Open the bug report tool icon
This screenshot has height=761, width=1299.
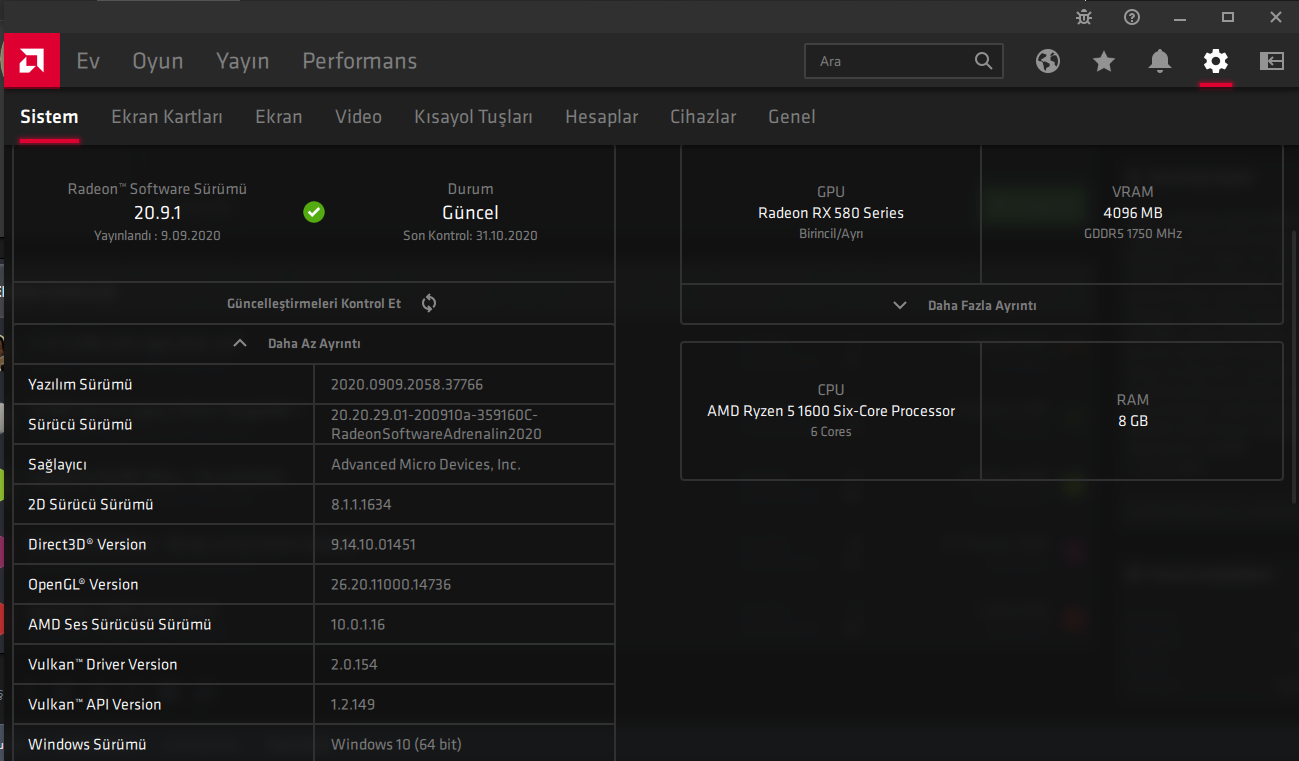click(1084, 17)
